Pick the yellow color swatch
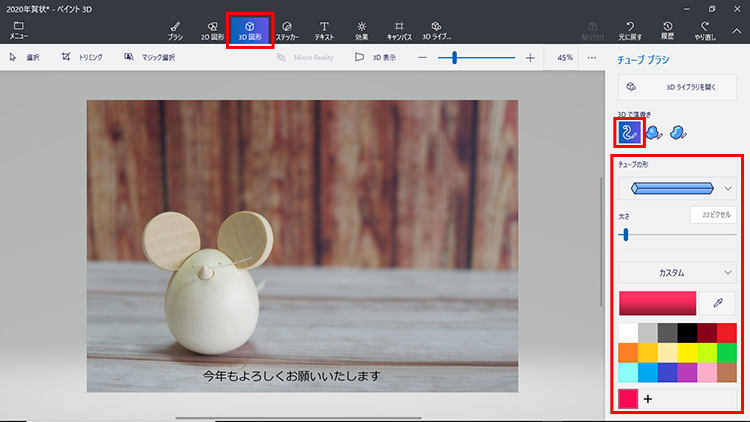750x422 pixels. click(687, 352)
